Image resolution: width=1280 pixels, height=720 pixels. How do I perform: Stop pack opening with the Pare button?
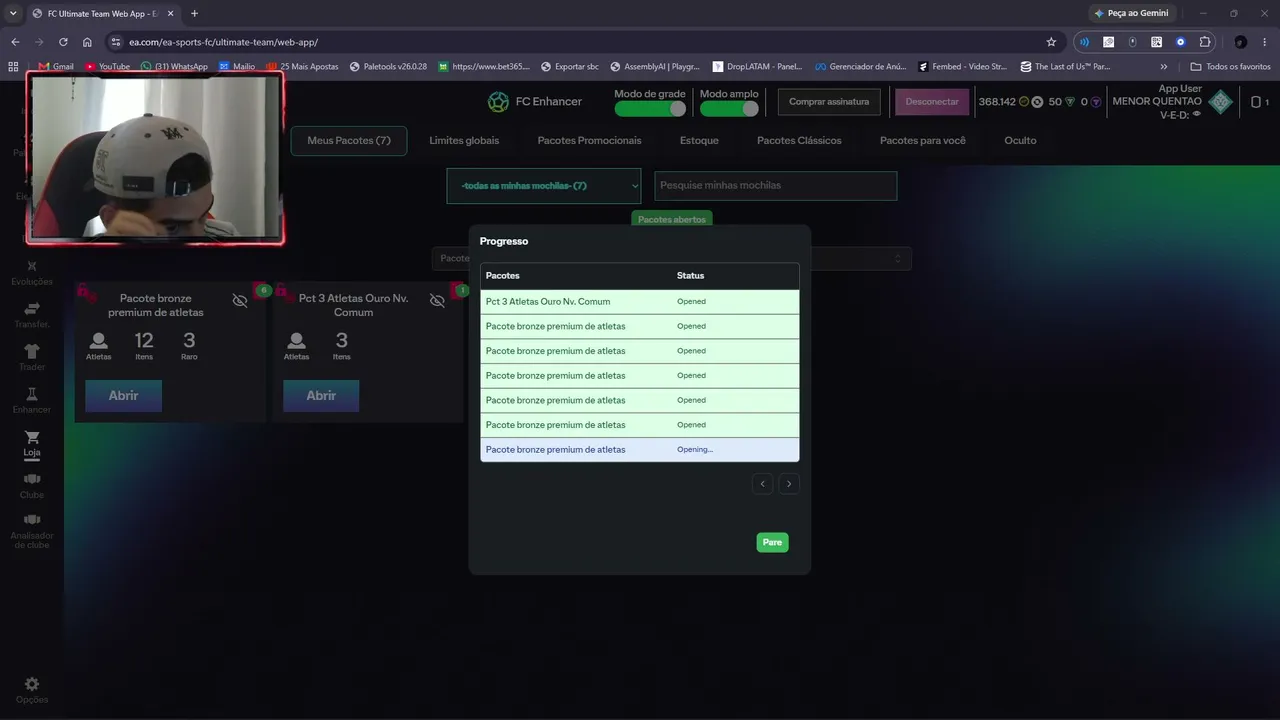coord(772,542)
